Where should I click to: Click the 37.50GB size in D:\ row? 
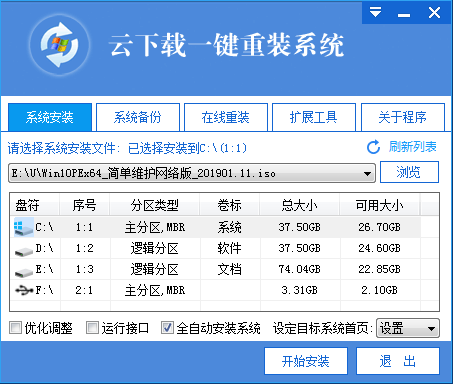(300, 248)
